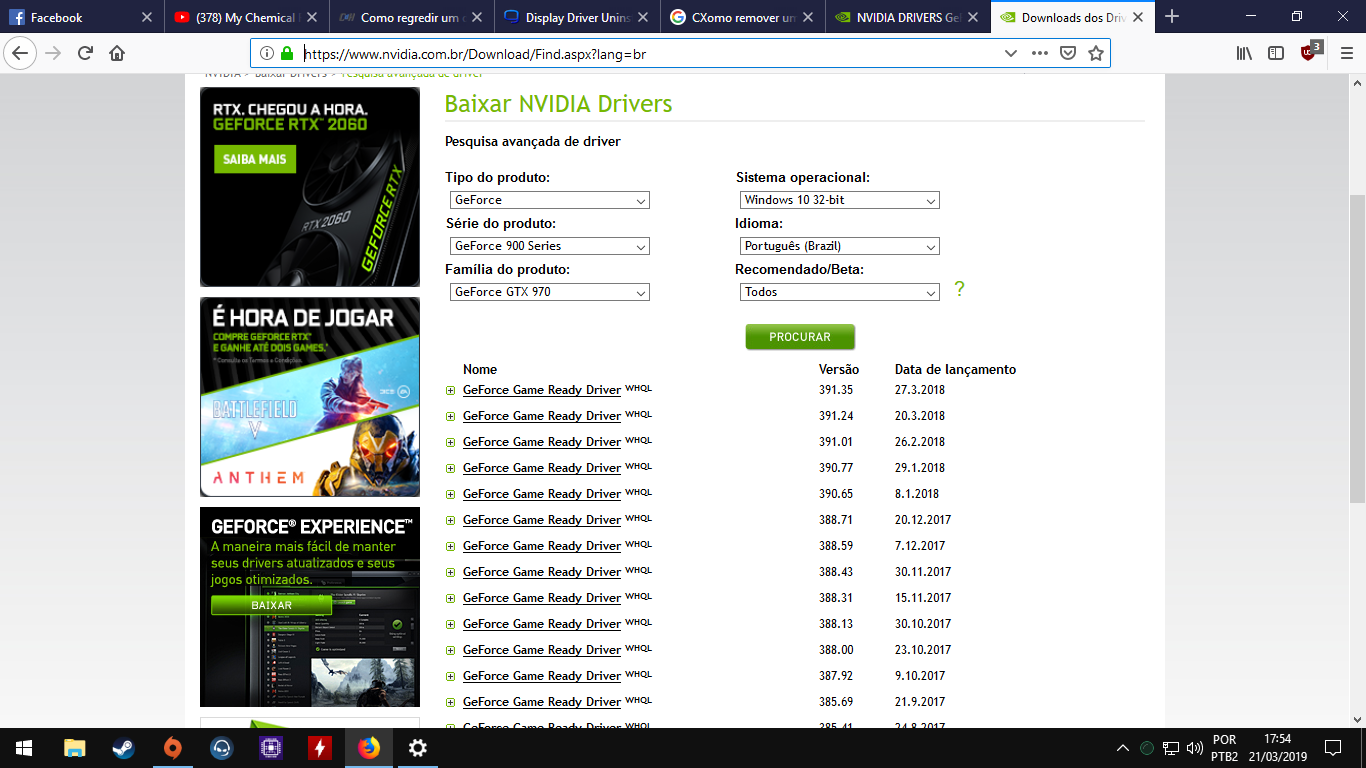The height and width of the screenshot is (768, 1366).
Task: Open the browser home page icon
Action: point(117,53)
